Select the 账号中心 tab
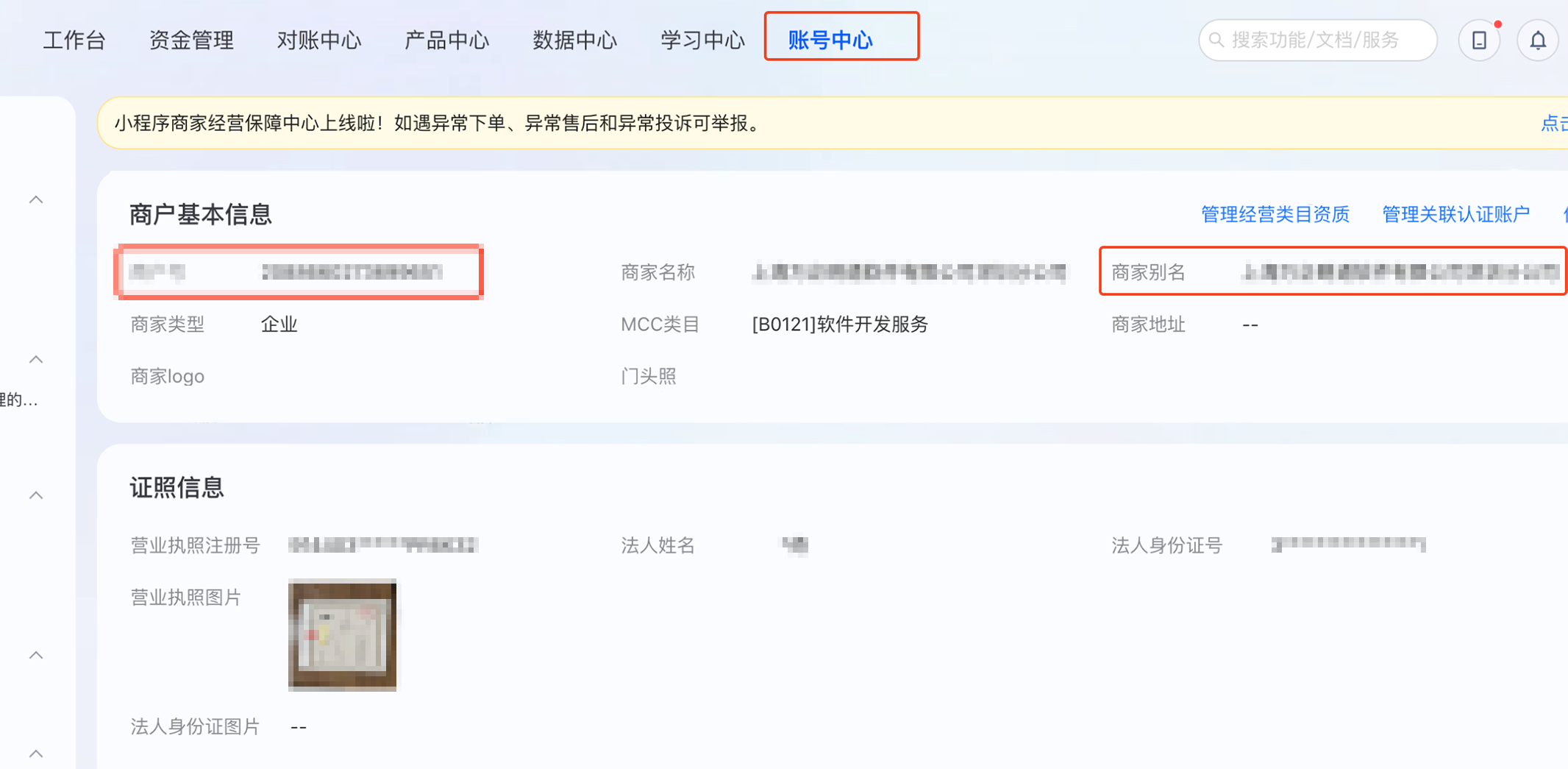This screenshot has width=1568, height=769. pos(831,40)
